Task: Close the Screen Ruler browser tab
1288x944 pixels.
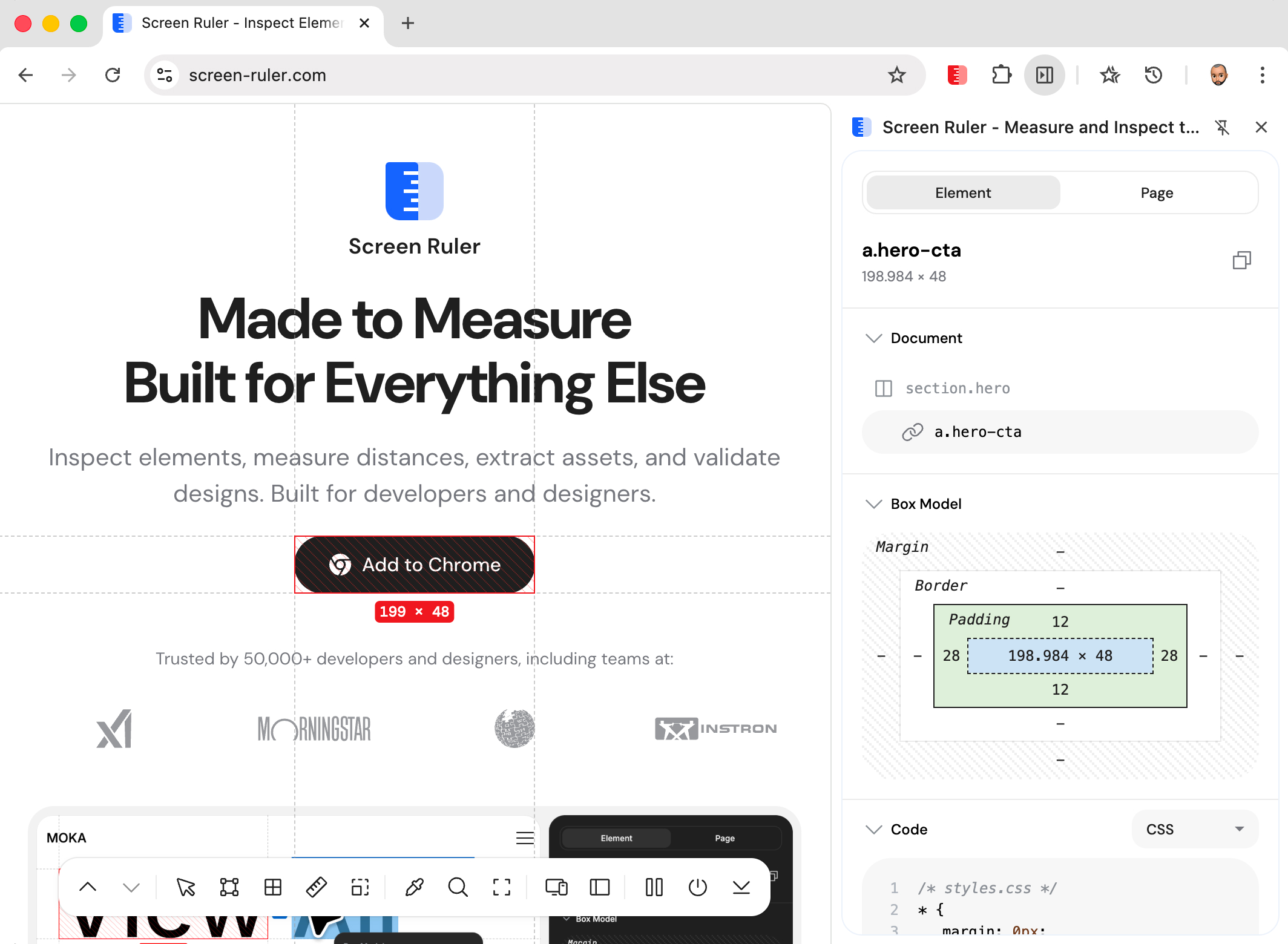Action: pos(364,24)
